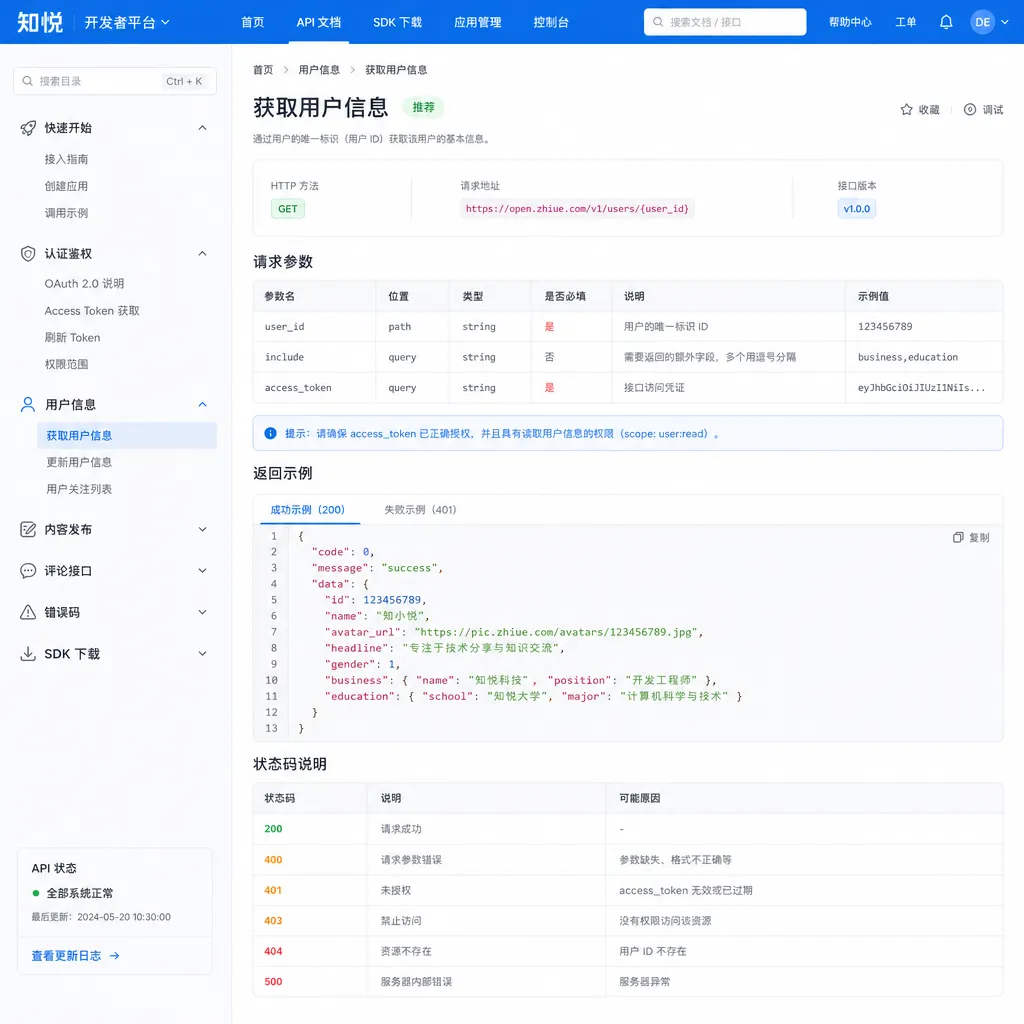The height and width of the screenshot is (1024, 1024).
Task: Click the warning triangle icon for 错误码
Action: click(28, 613)
